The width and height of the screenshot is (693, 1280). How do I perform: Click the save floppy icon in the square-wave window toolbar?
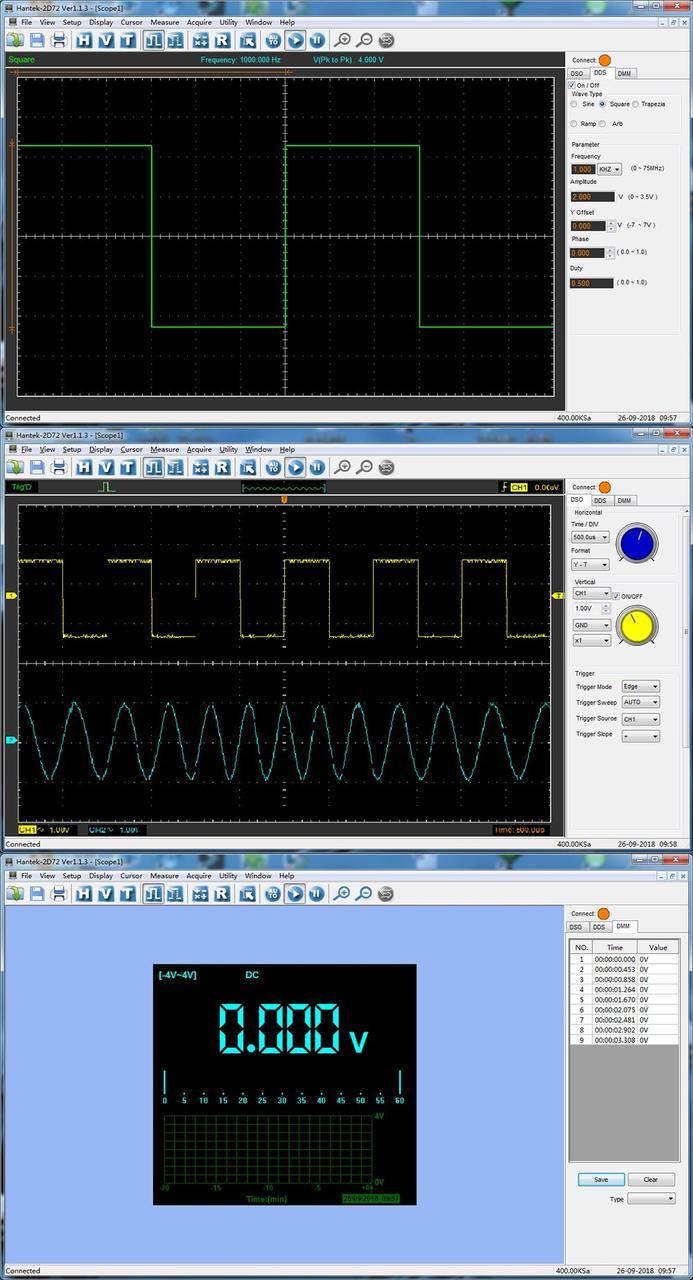[x=37, y=40]
